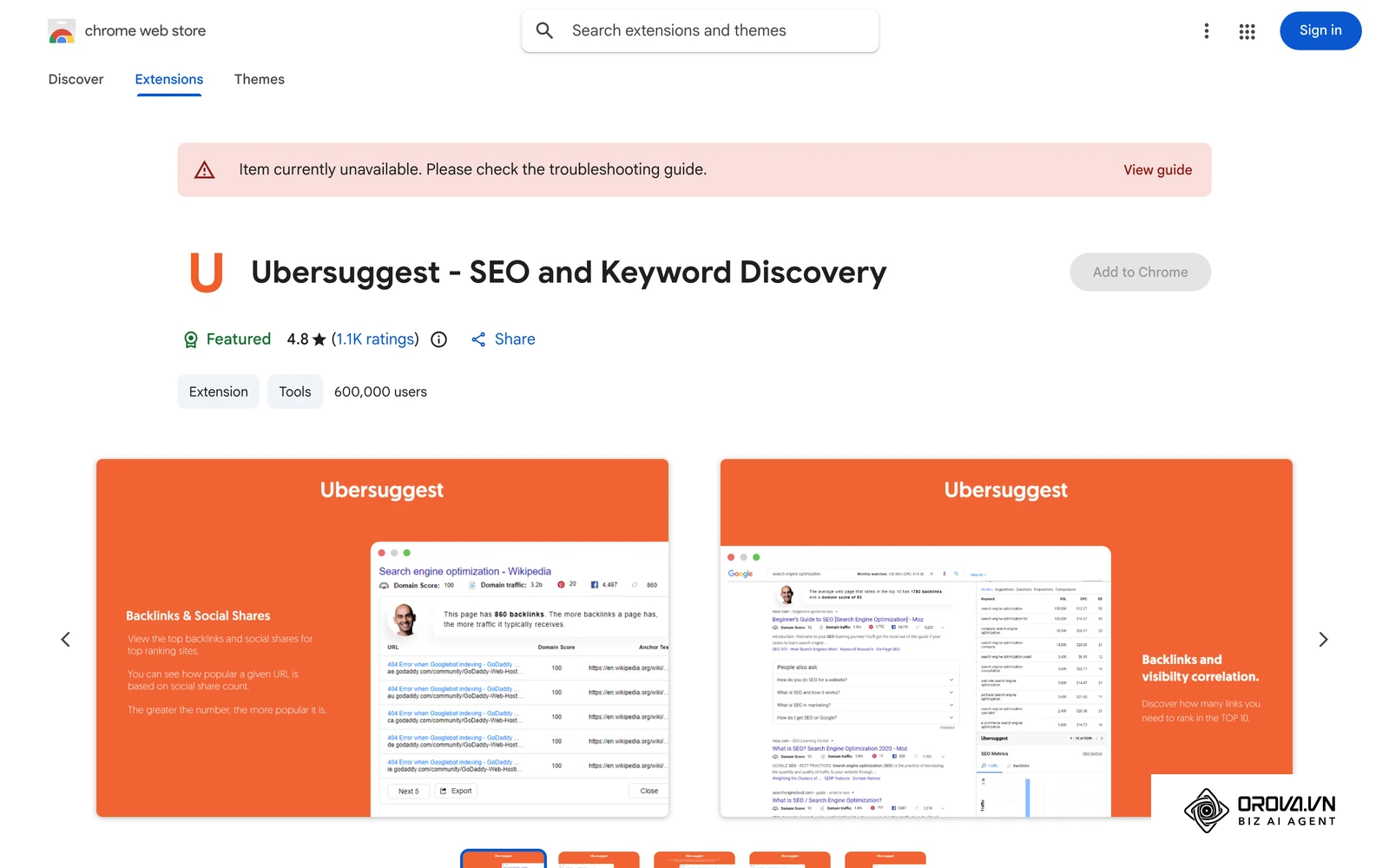Switch to the Discover tab
The height and width of the screenshot is (868, 1389).
(76, 79)
